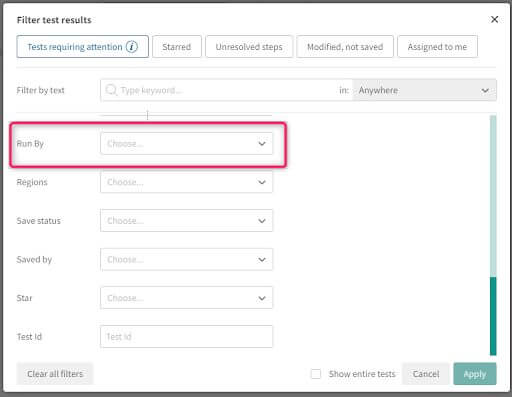This screenshot has width=512, height=397.
Task: Click Clear all filters button
Action: [55, 374]
